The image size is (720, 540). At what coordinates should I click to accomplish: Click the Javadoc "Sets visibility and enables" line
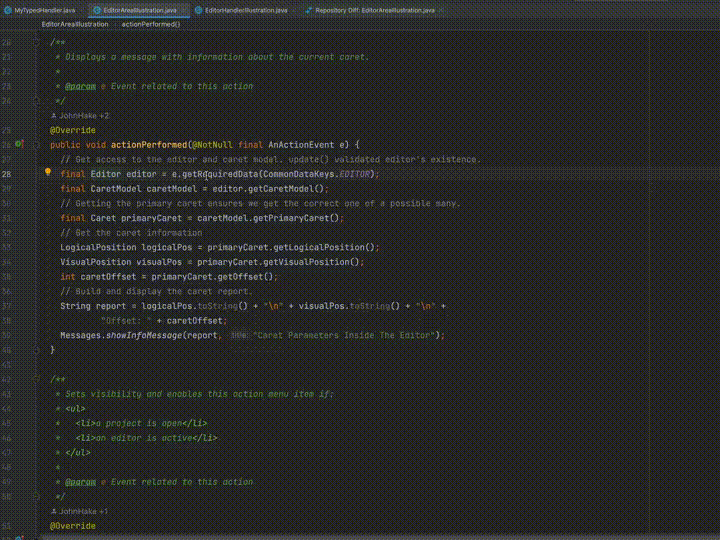point(195,394)
